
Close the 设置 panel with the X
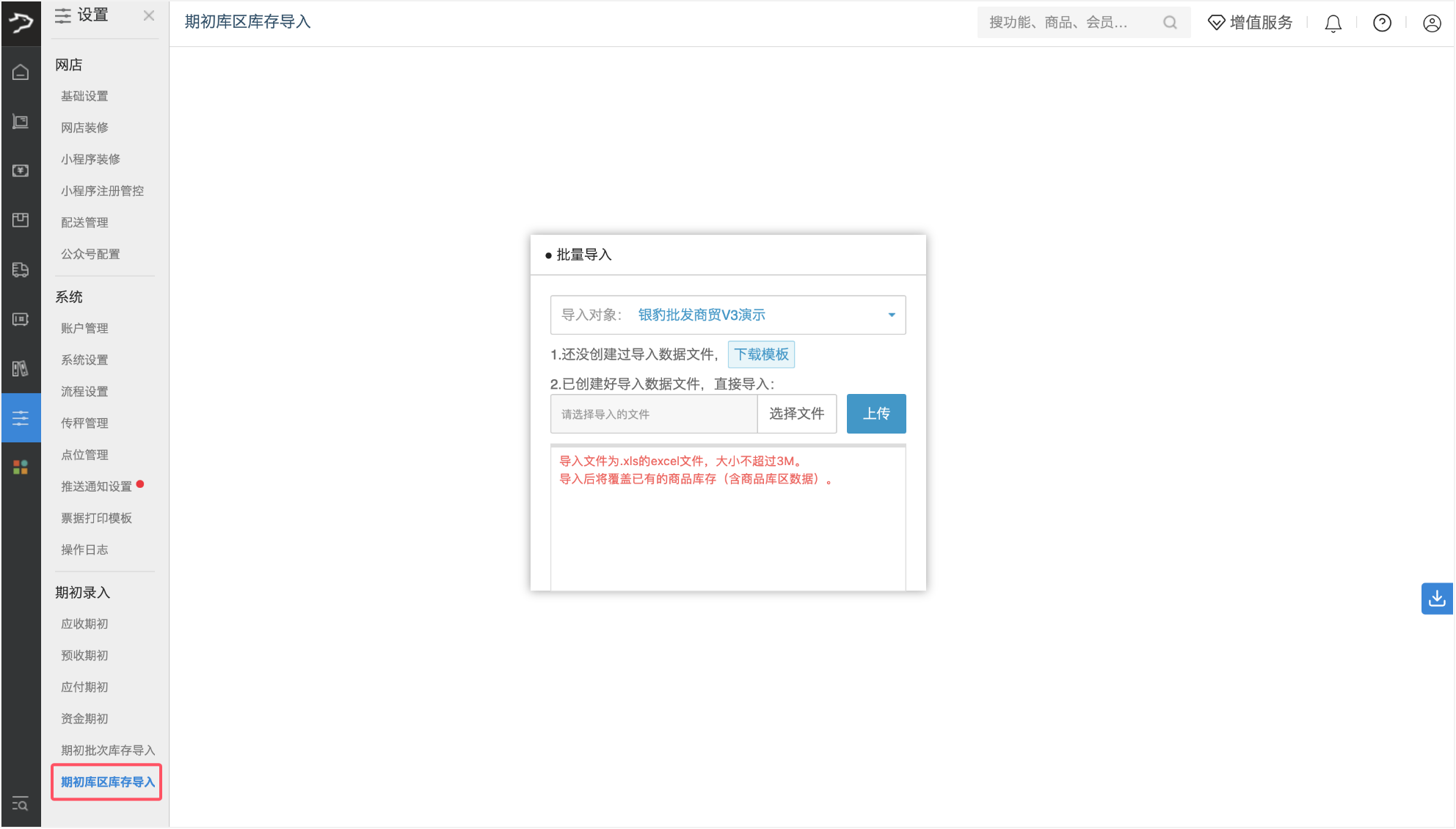tap(149, 15)
